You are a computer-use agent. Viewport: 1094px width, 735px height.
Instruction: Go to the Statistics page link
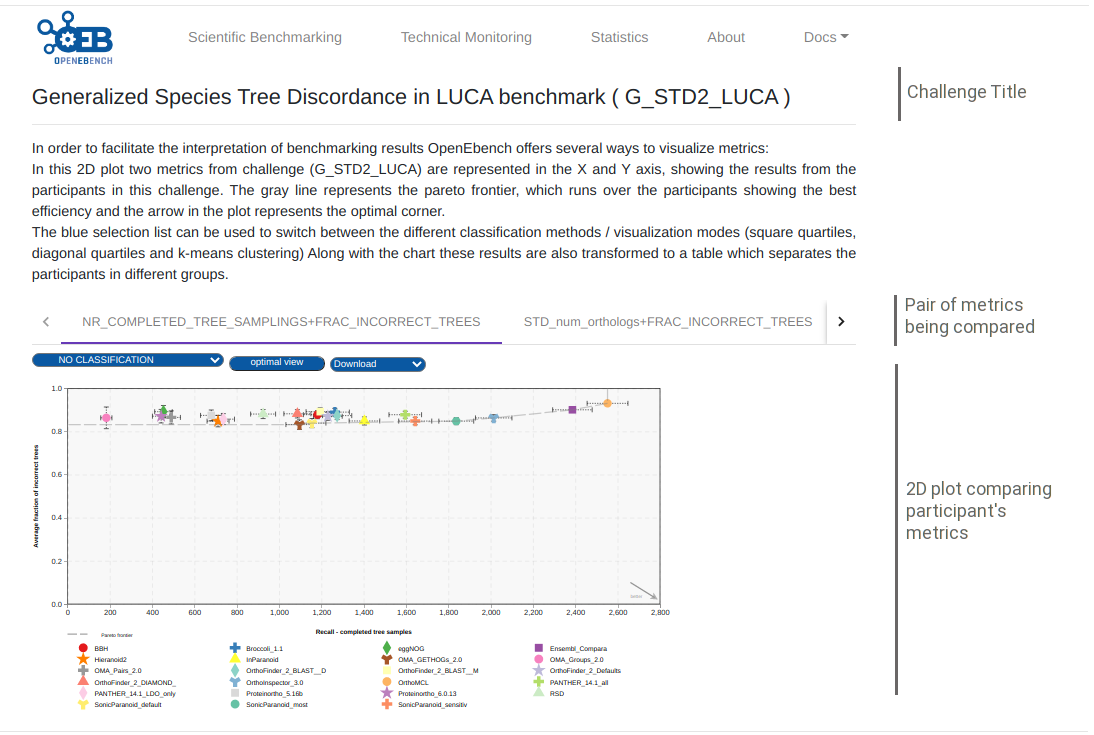[x=620, y=38]
